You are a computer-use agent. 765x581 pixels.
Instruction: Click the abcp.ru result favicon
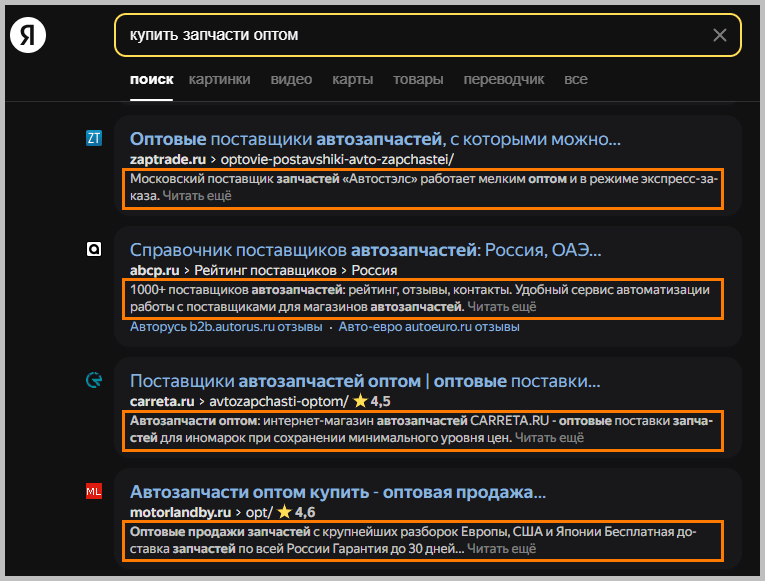tap(94, 249)
